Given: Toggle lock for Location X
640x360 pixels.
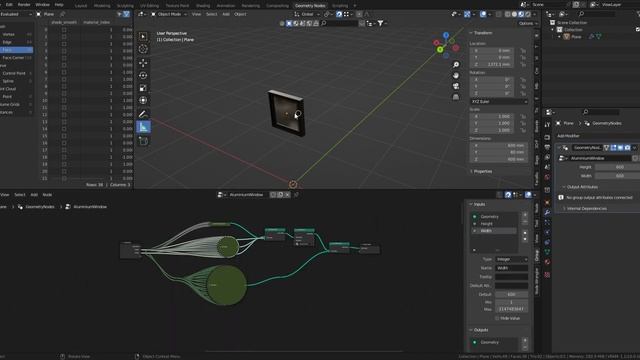Looking at the screenshot, I should tap(523, 51).
